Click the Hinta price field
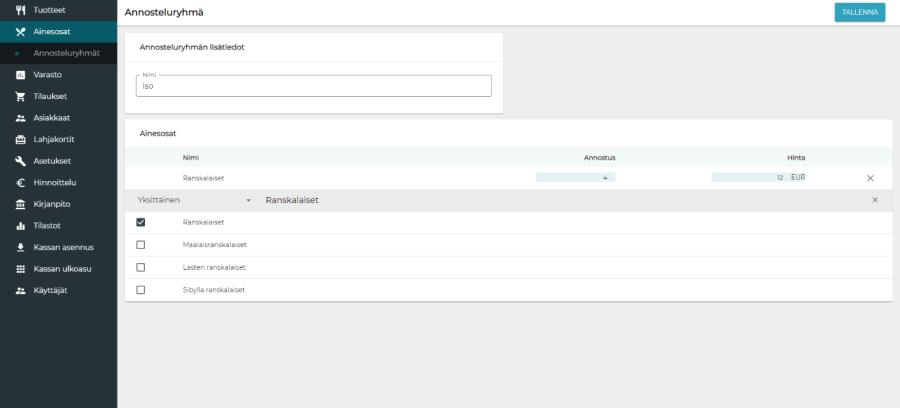The width and height of the screenshot is (900, 408). 747,177
